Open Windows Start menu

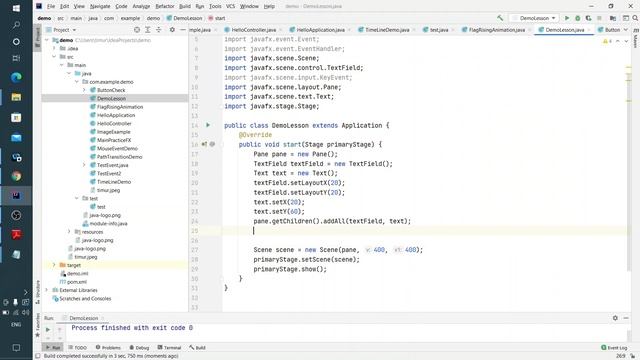[16, 8]
